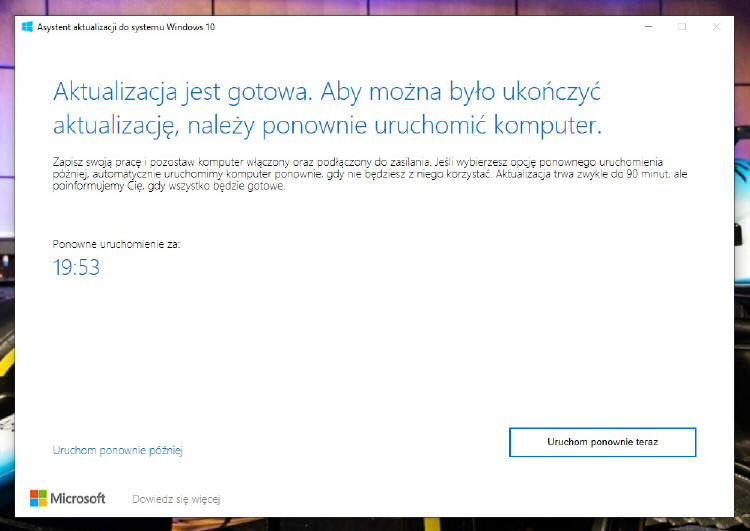This screenshot has width=750, height=531.
Task: Choose Uruchom ponownie później link
Action: [118, 450]
